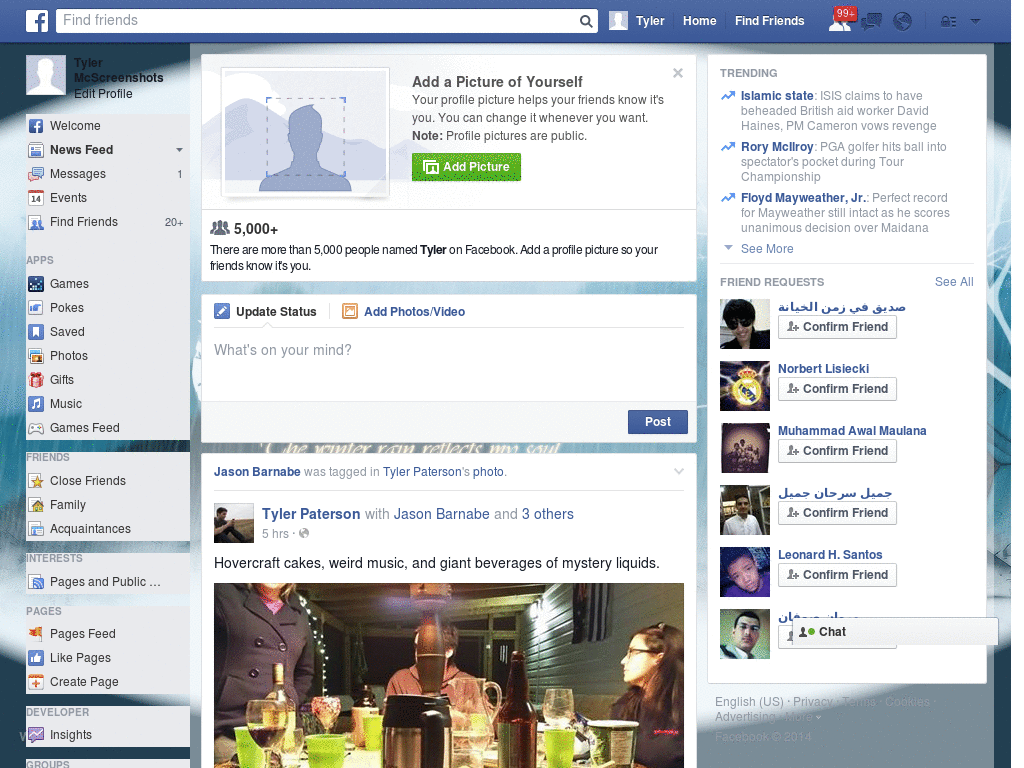Confirm Leonard H. Santos friend request
This screenshot has width=1024, height=768.
pyautogui.click(x=837, y=575)
